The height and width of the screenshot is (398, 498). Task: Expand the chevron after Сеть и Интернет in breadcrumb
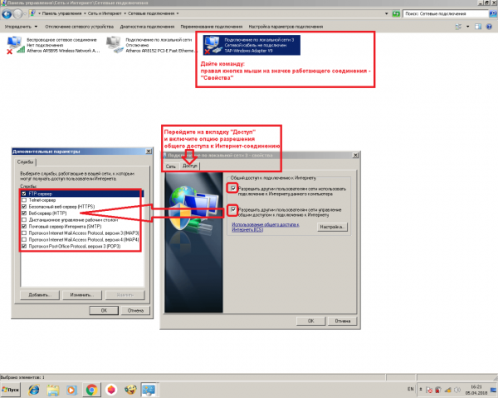125,14
